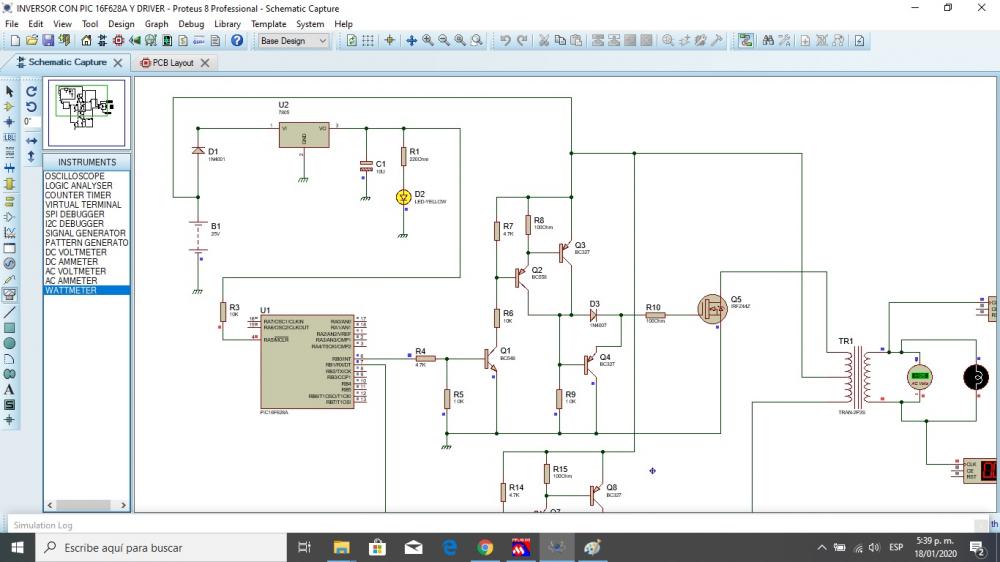Choose the Selection arrow tool

coord(10,91)
